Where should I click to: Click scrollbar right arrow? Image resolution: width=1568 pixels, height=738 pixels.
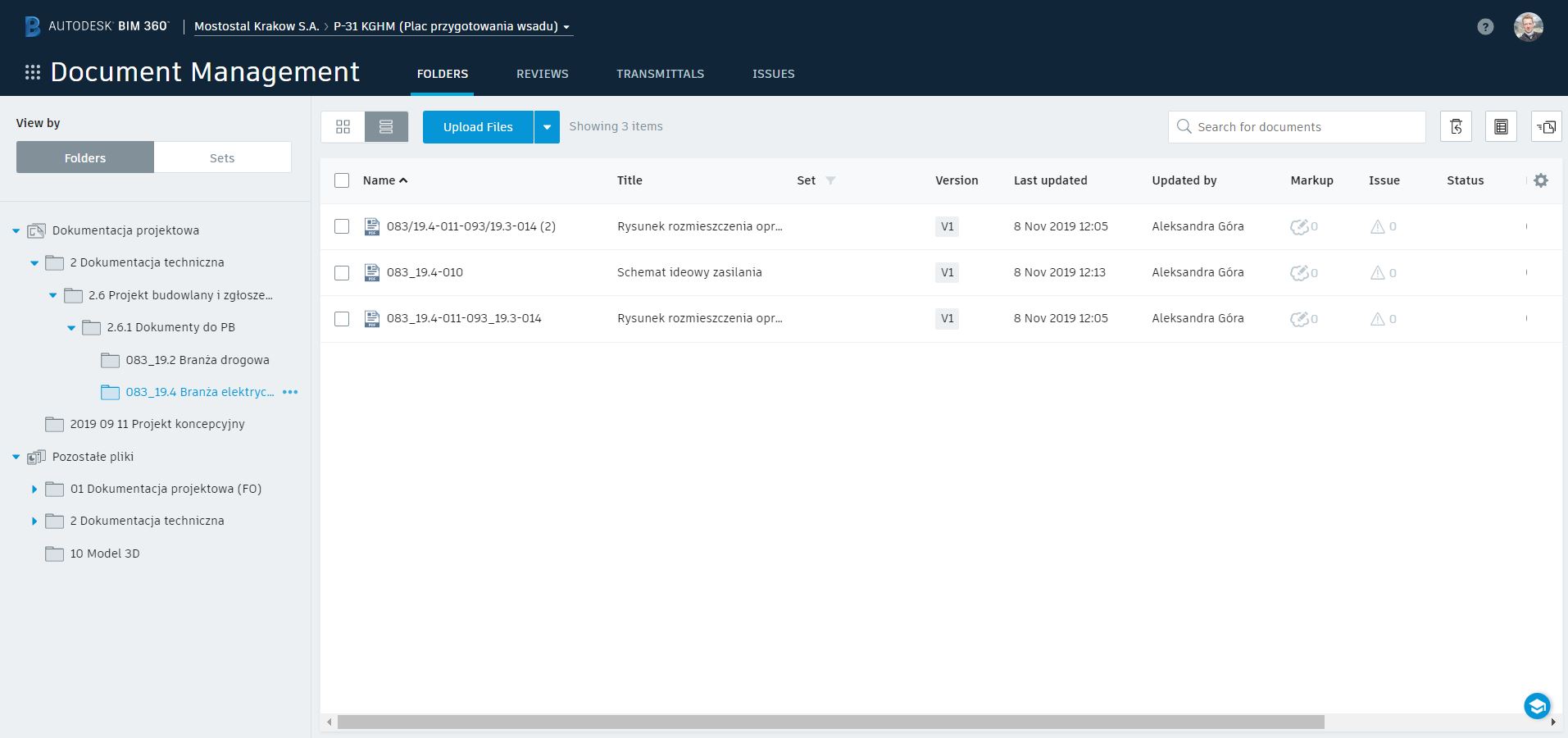(1553, 722)
